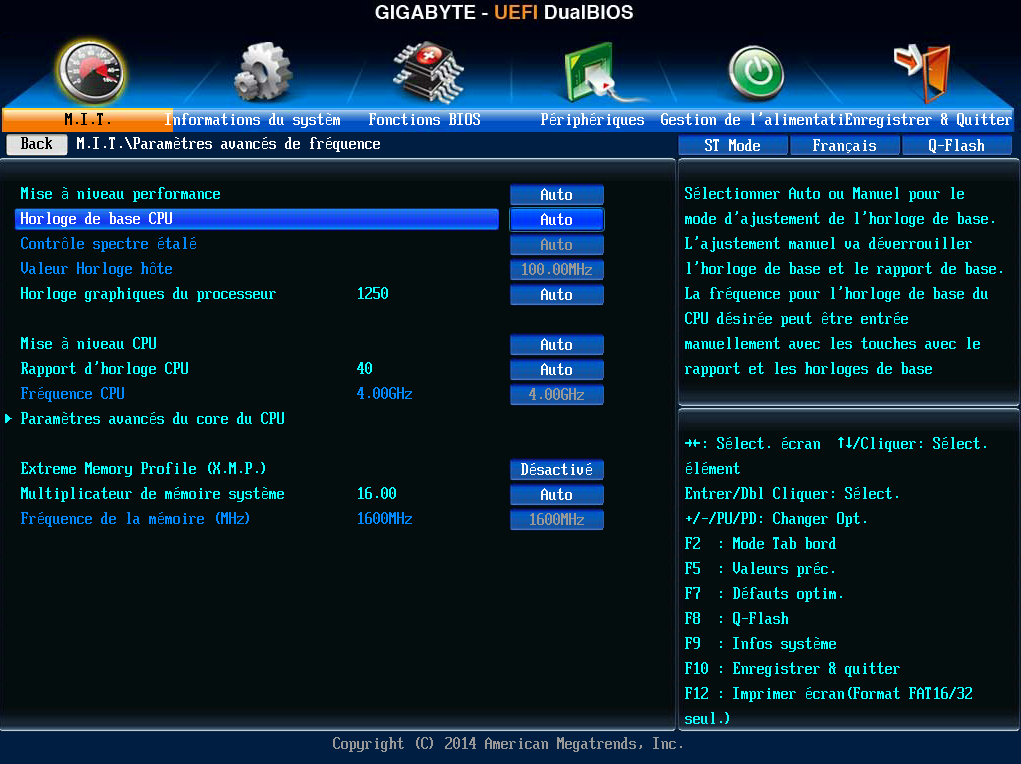Switch to ST Mode
Viewport: 1021px width, 764px height.
coord(733,145)
